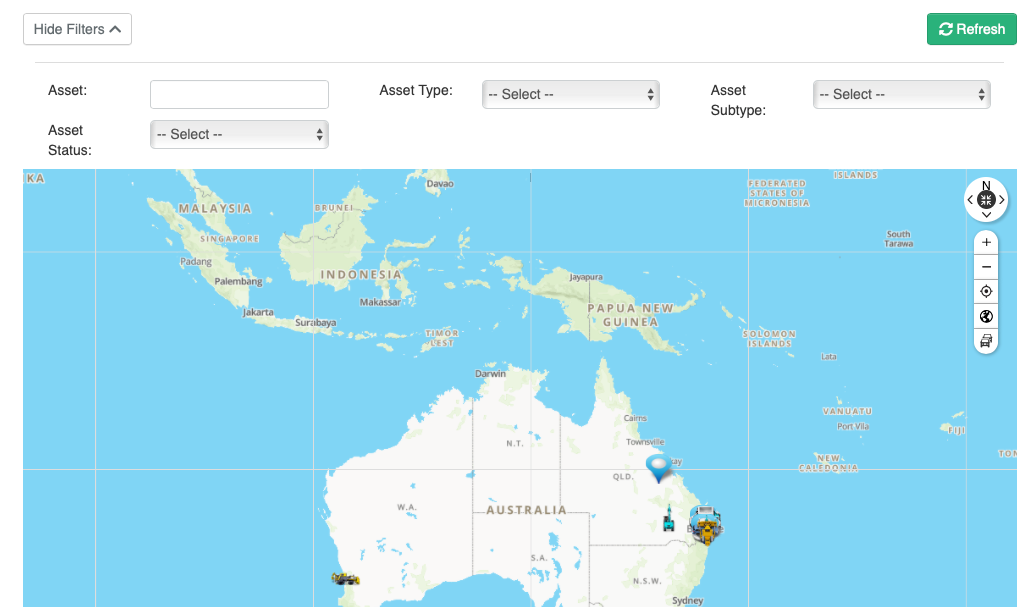The height and width of the screenshot is (607, 1031).
Task: Open the Asset Subtype dropdown
Action: tap(901, 94)
